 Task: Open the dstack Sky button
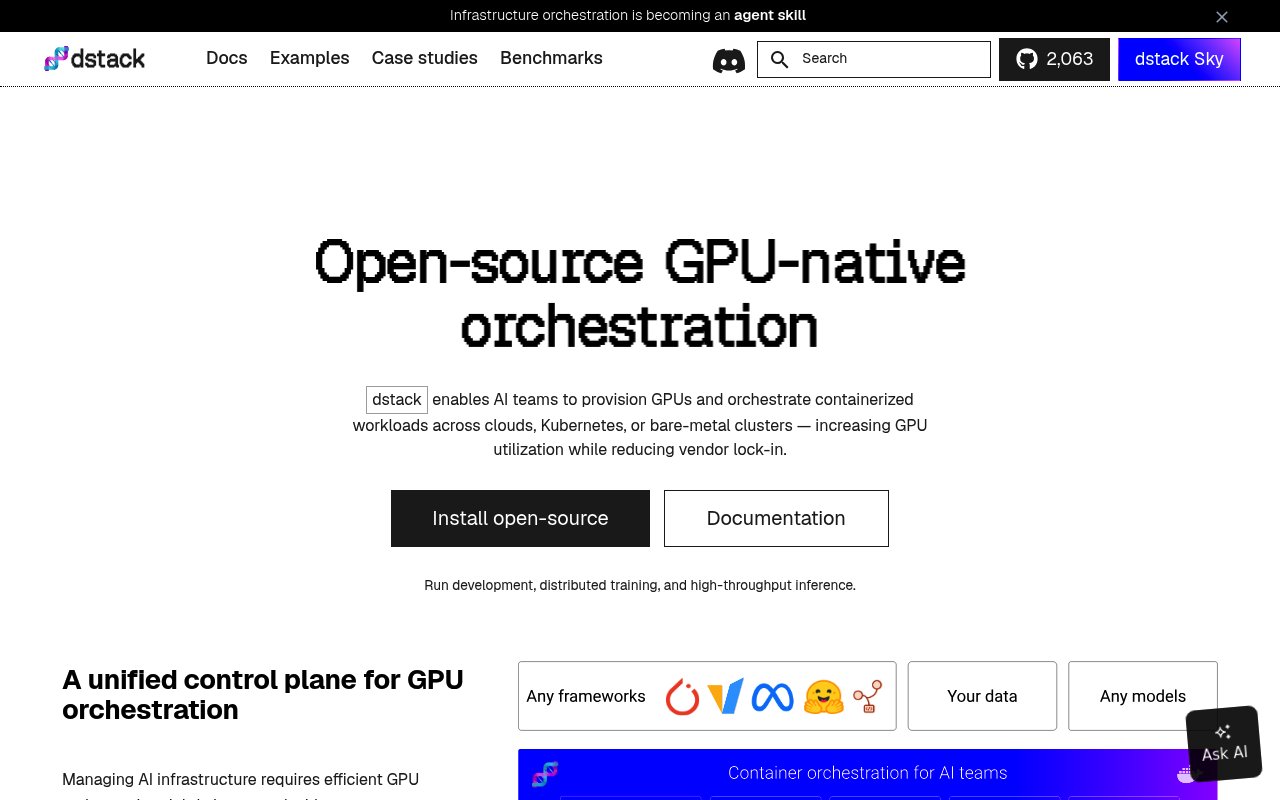pyautogui.click(x=1179, y=59)
